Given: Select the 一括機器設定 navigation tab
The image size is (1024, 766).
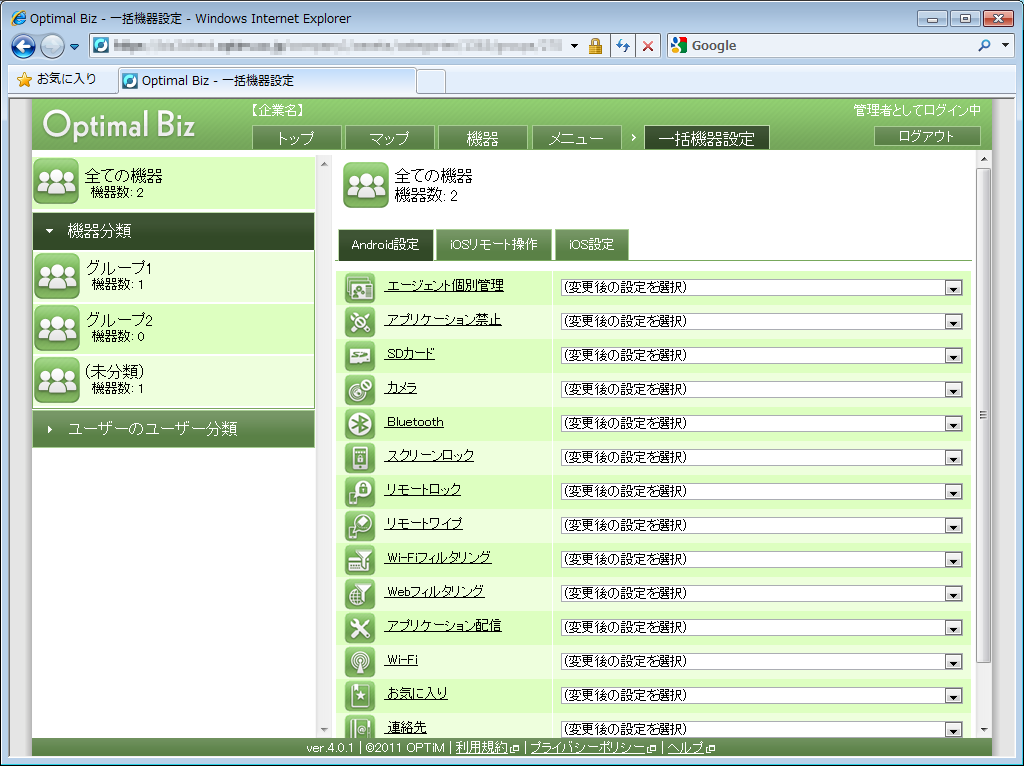Looking at the screenshot, I should click(x=707, y=138).
